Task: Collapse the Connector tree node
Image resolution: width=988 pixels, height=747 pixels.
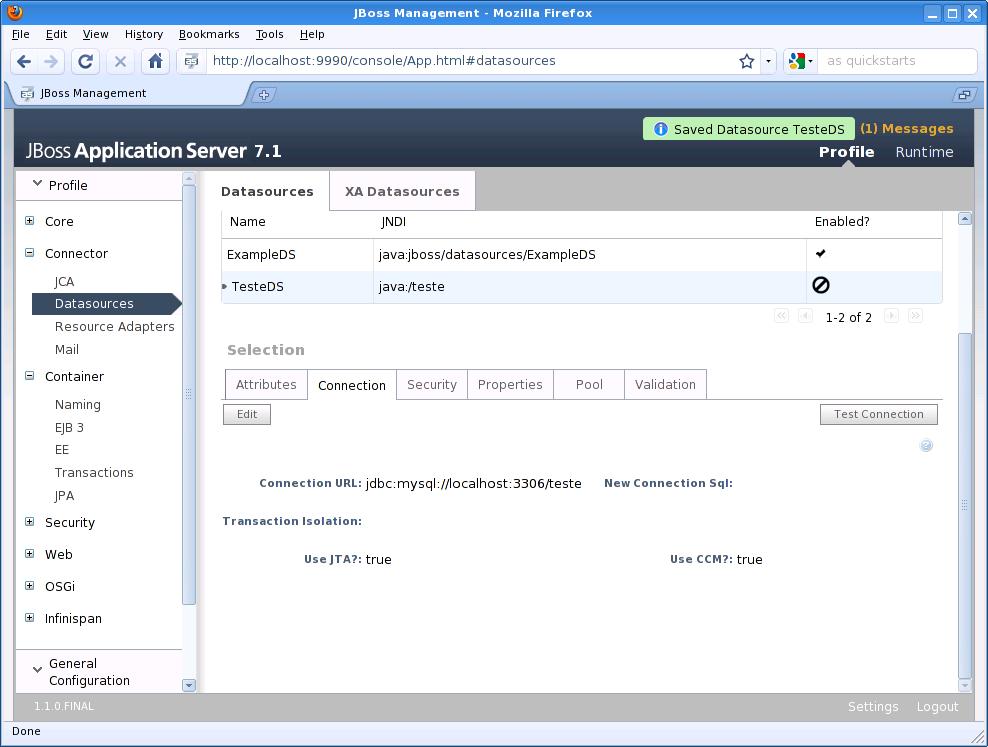Action: (x=30, y=253)
